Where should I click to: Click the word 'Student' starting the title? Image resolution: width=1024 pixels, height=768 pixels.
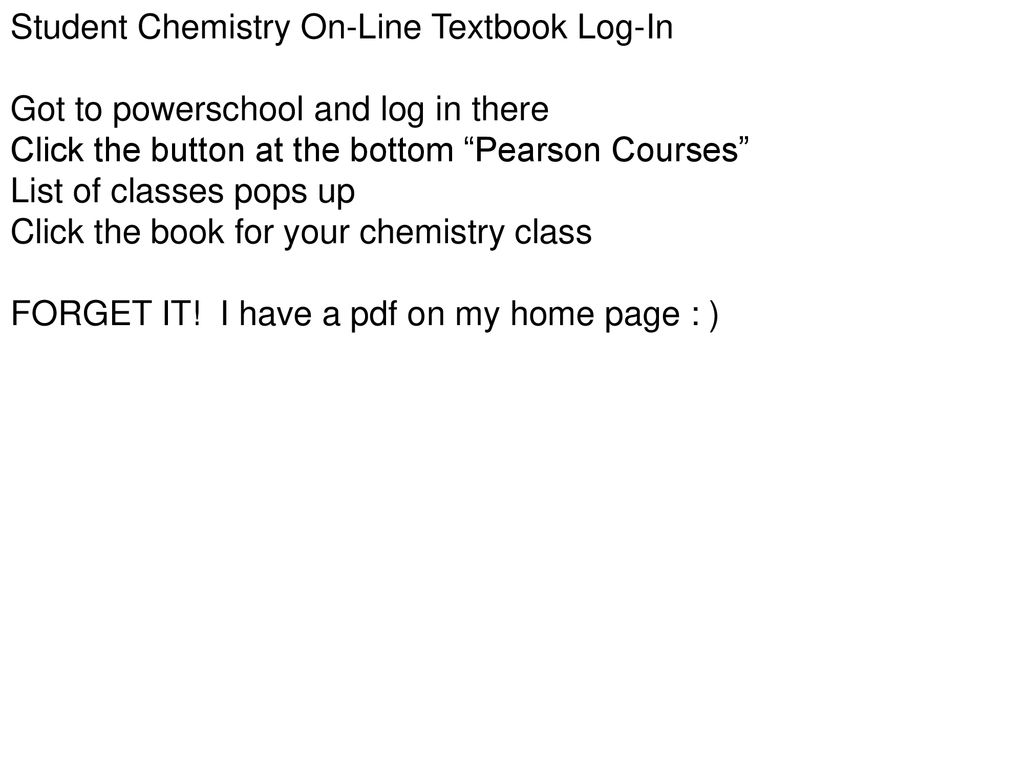(69, 27)
